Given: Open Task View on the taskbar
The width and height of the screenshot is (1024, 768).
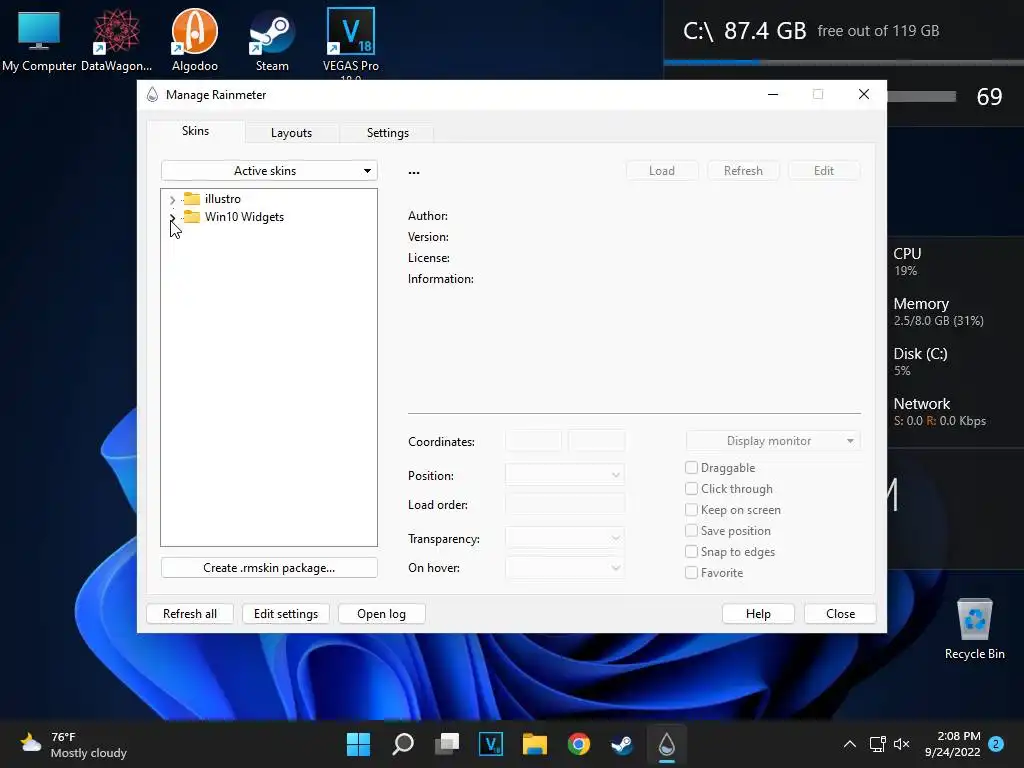Looking at the screenshot, I should (x=447, y=744).
